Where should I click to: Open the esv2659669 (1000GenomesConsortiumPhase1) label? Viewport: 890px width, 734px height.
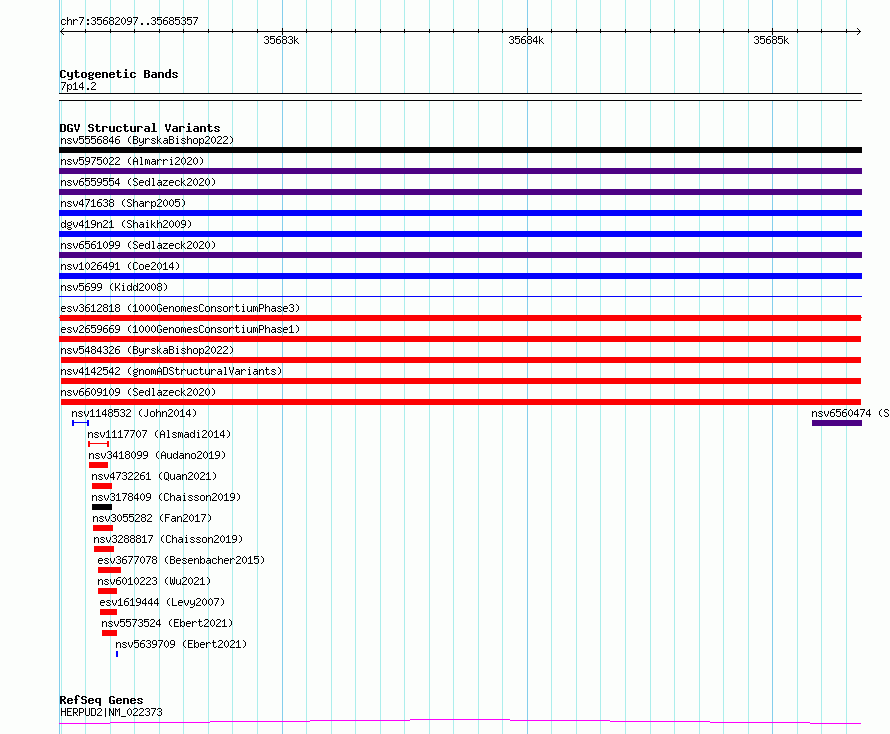[180, 329]
